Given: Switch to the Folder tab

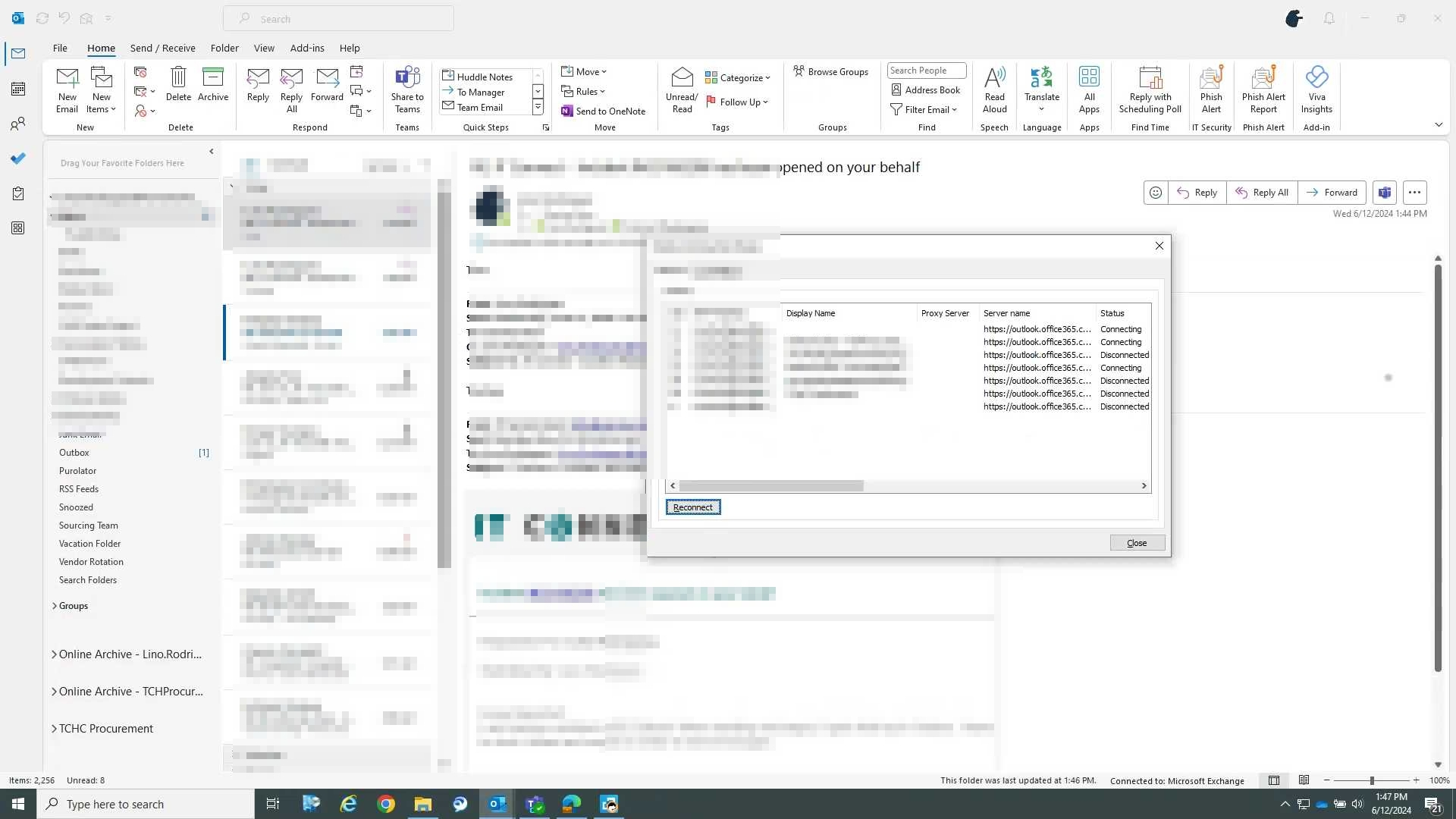Looking at the screenshot, I should point(224,48).
